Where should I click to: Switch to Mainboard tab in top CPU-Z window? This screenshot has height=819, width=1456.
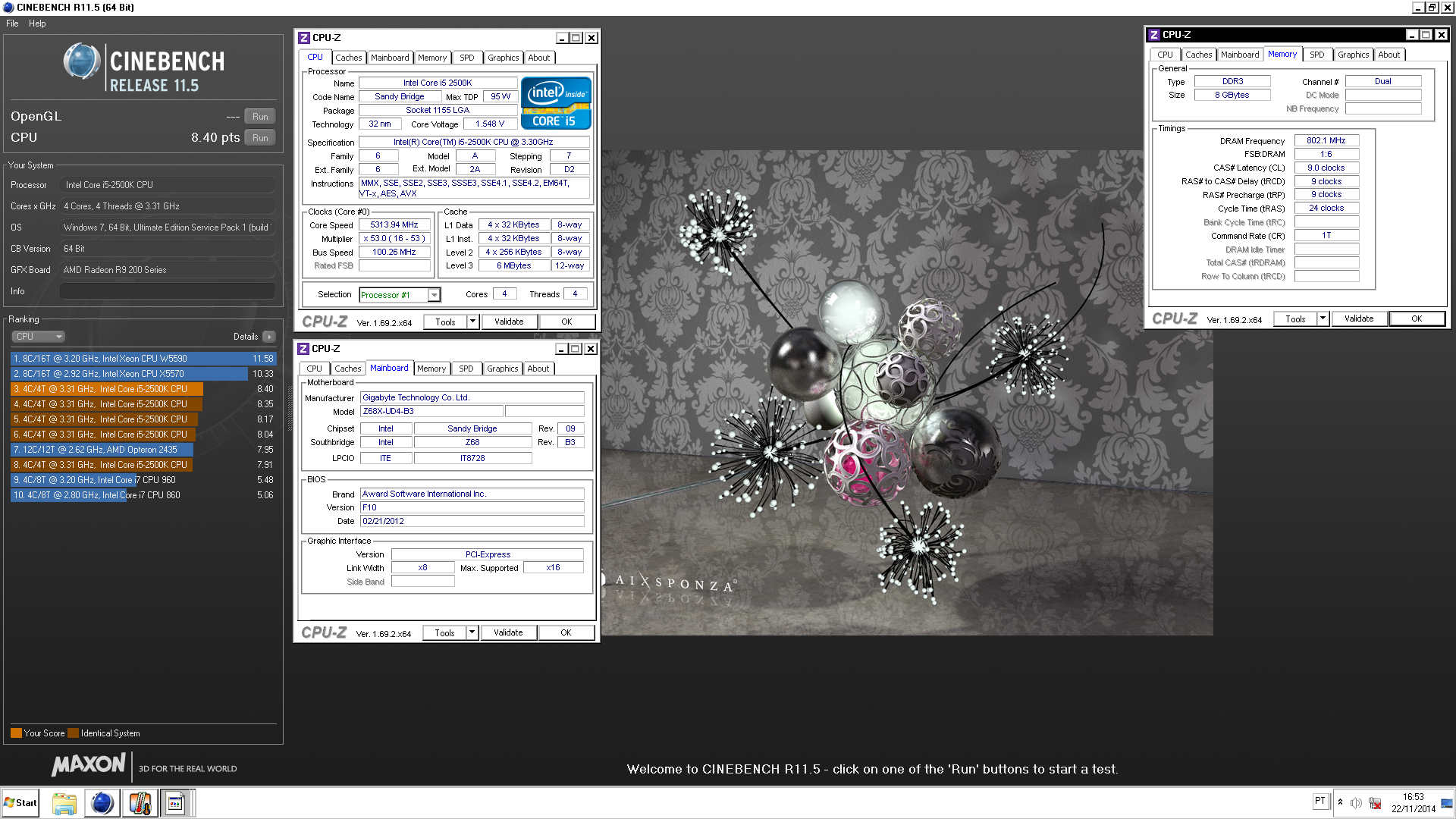point(390,58)
